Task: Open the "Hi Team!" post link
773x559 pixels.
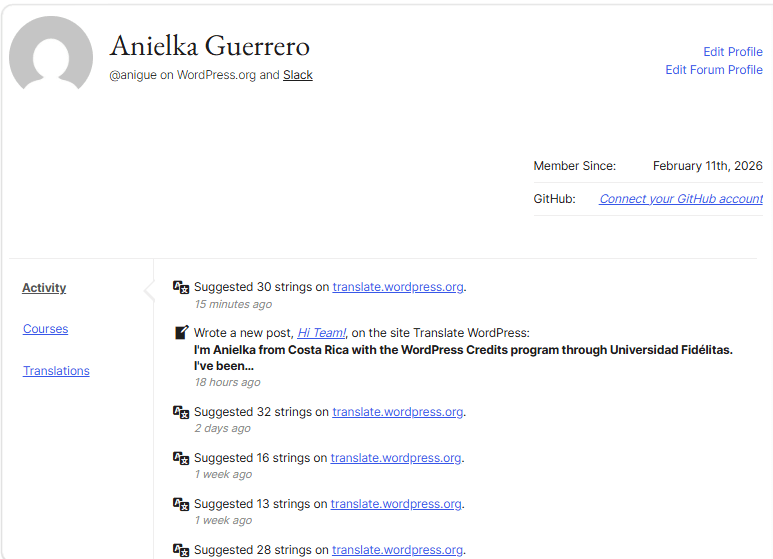Action: (321, 333)
